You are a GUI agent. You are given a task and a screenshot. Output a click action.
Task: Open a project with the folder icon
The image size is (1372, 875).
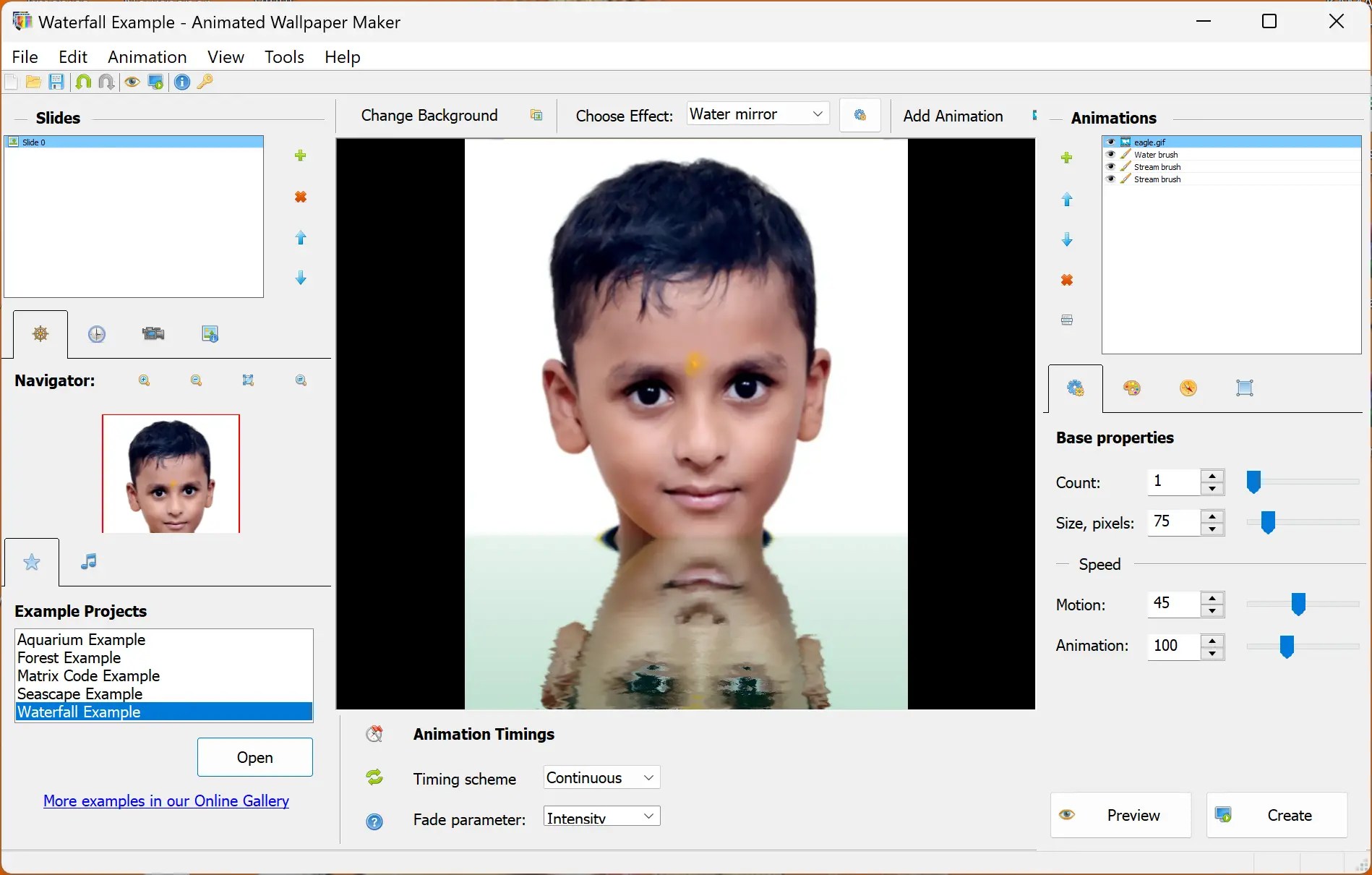coord(33,82)
